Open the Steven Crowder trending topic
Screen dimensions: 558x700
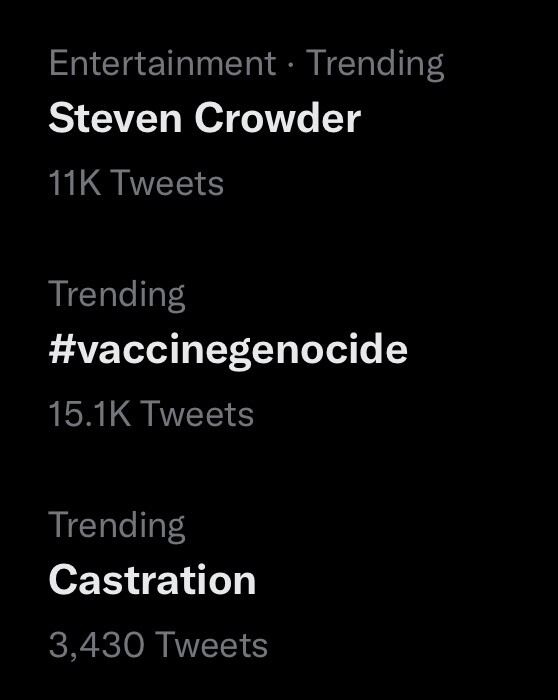click(x=204, y=118)
